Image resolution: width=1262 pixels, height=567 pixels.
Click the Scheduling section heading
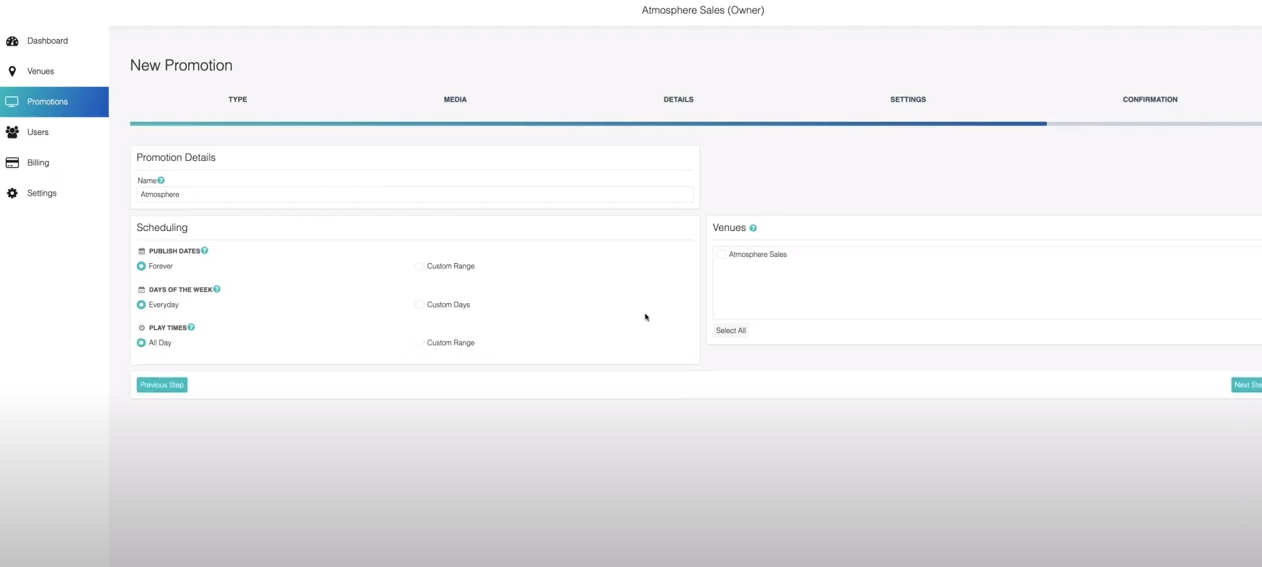tap(162, 228)
